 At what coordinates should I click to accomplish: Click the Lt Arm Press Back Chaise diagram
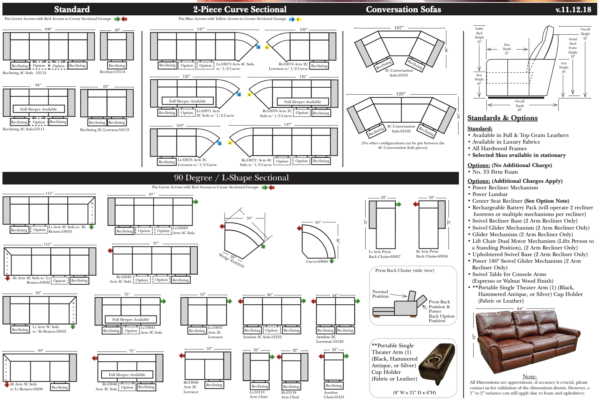pos(384,225)
